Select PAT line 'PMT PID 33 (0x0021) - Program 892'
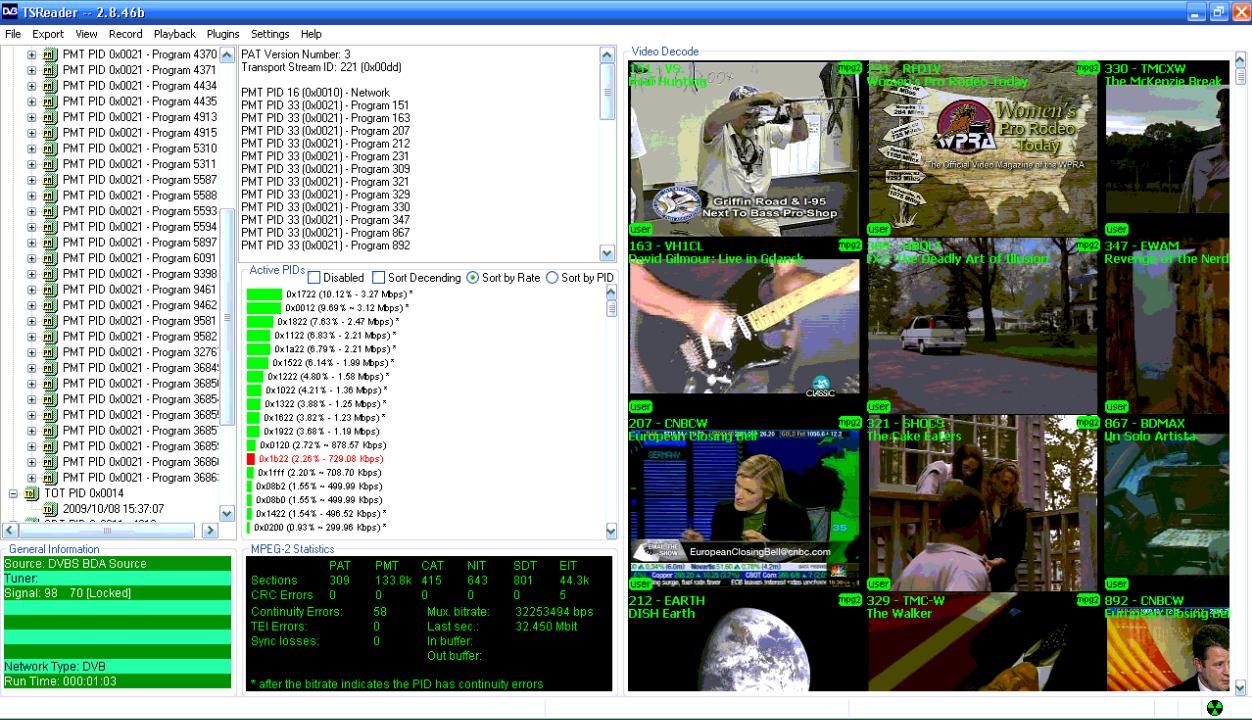The width and height of the screenshot is (1252, 720). coord(326,245)
